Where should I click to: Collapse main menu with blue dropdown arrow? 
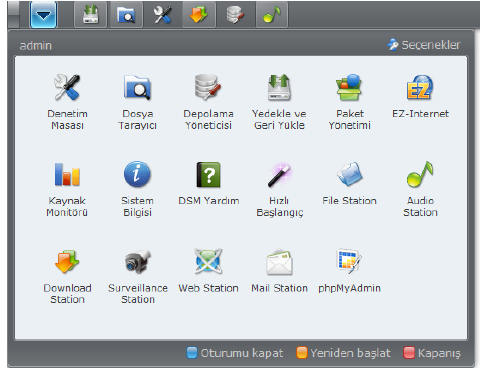43,15
